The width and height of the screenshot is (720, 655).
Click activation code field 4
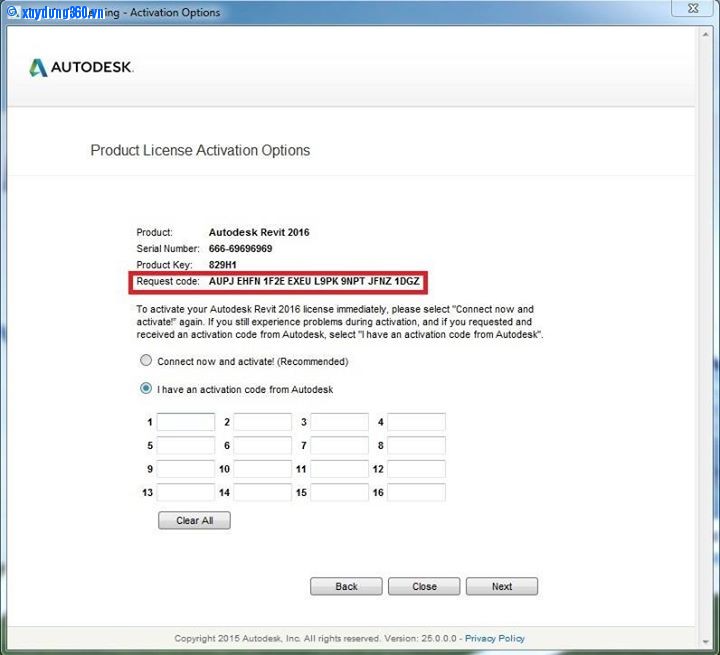[x=416, y=422]
